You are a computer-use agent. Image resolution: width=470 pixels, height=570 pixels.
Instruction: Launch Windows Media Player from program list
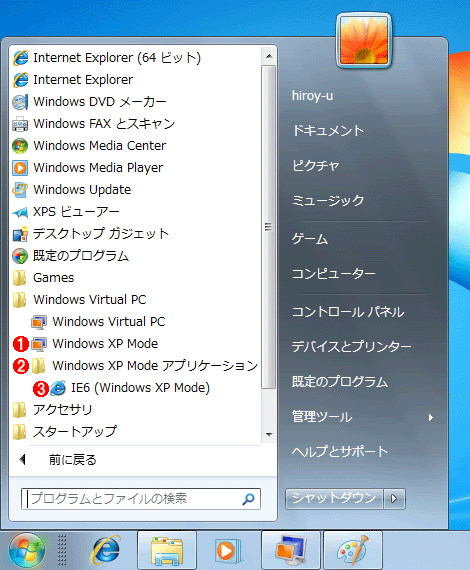pyautogui.click(x=88, y=168)
